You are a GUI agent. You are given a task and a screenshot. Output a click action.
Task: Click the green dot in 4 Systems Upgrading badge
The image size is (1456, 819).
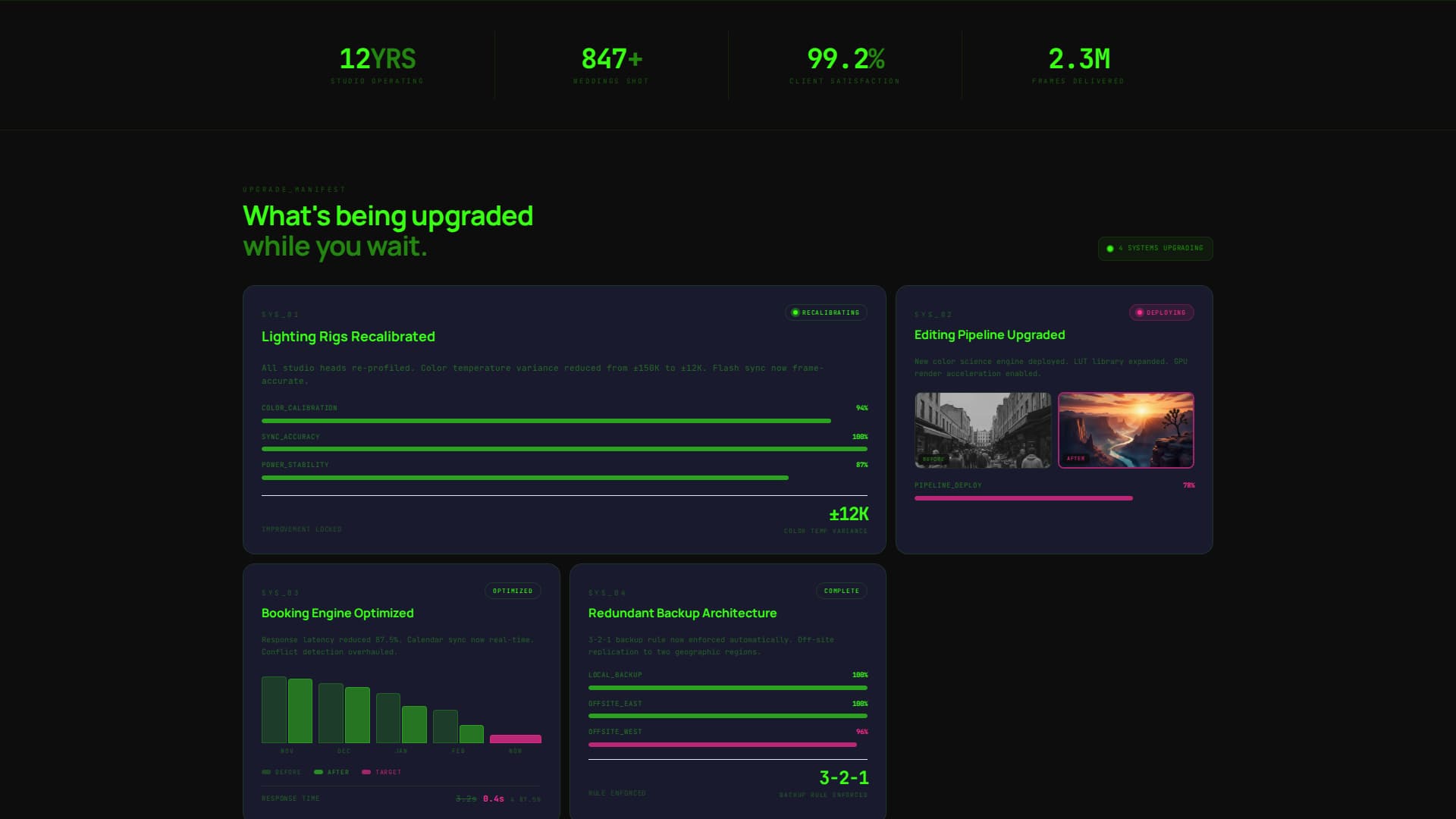click(1110, 249)
